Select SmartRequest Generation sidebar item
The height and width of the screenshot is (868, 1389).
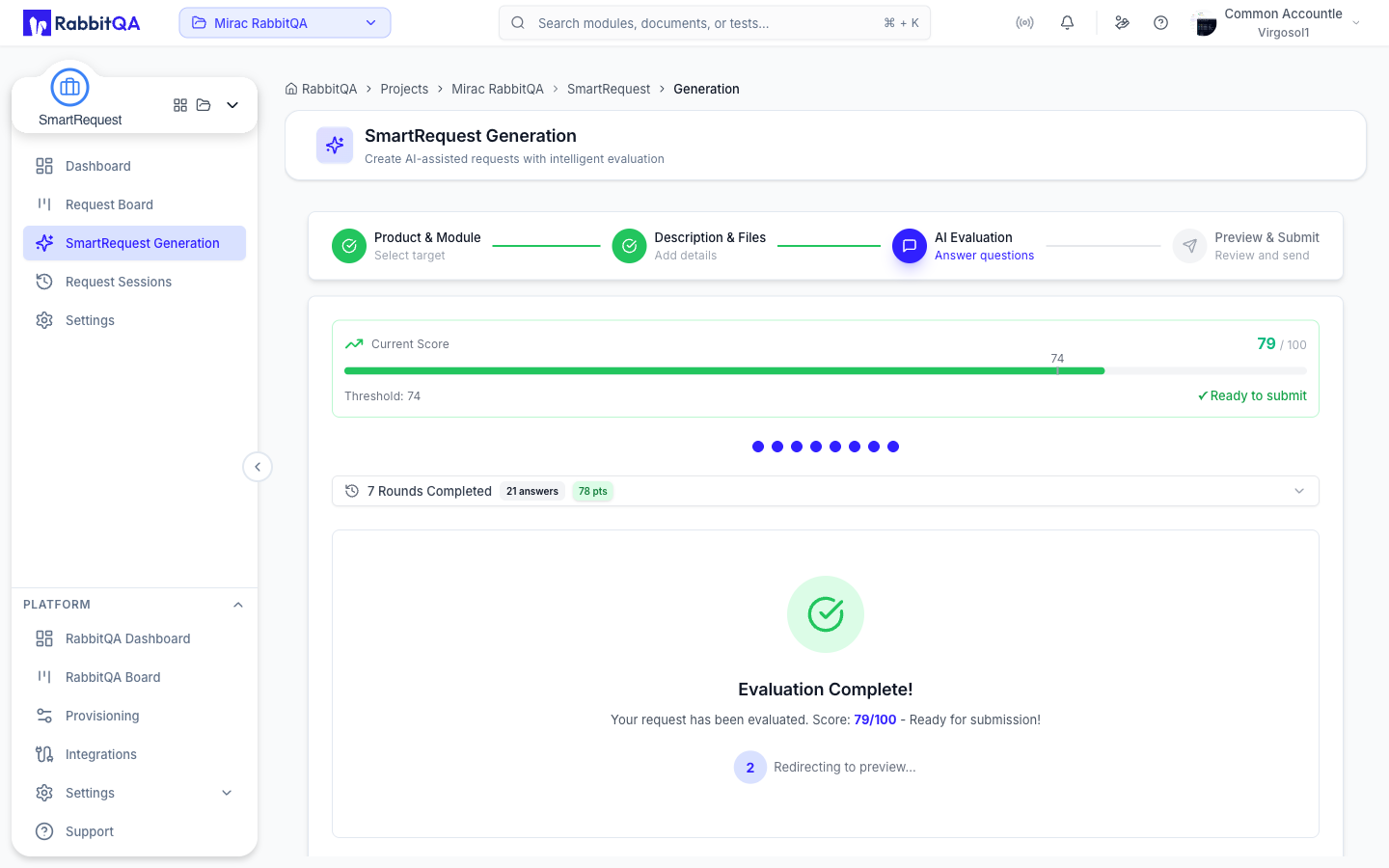pos(134,243)
